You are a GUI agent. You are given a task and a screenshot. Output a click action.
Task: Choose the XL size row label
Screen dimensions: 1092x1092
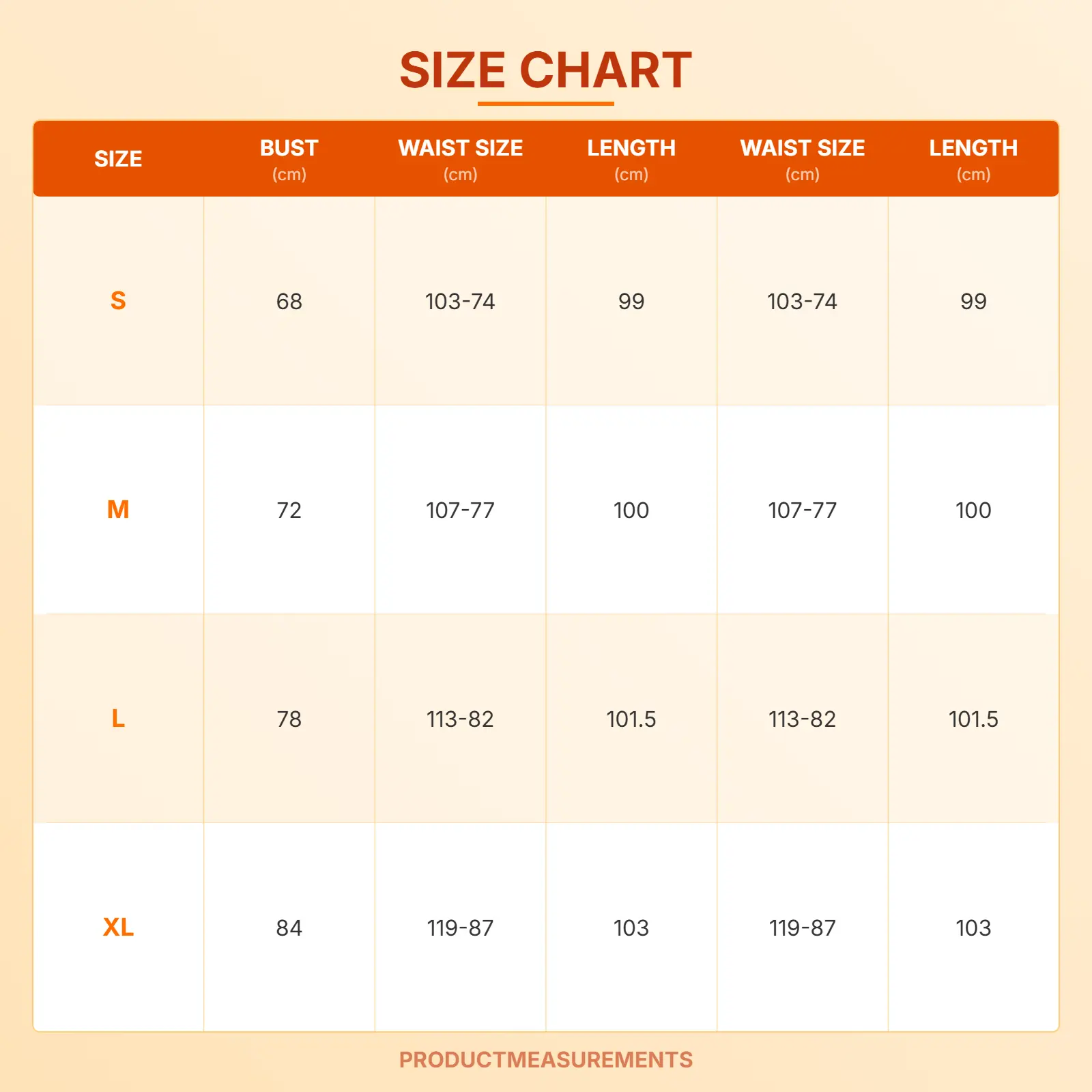118,928
